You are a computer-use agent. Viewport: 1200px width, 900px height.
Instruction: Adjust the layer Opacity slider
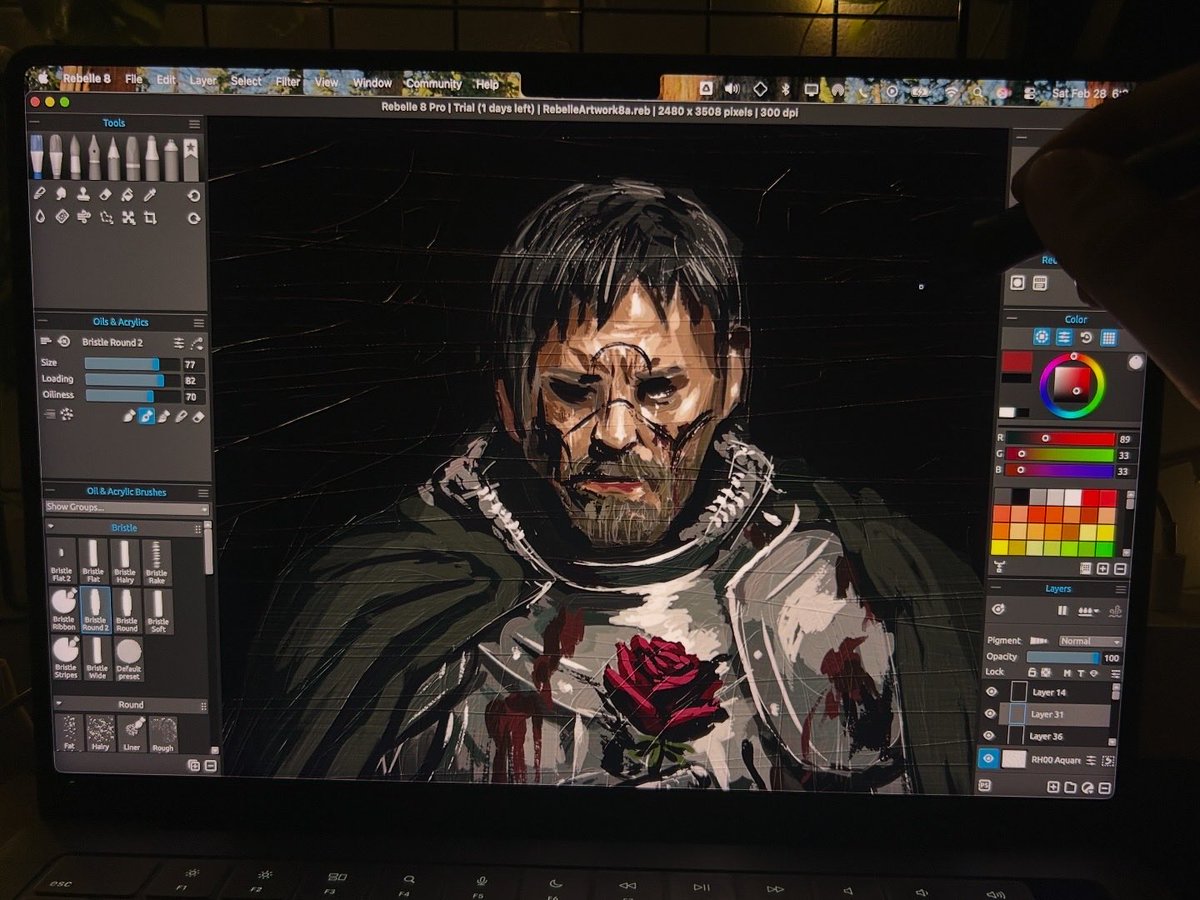point(1063,658)
